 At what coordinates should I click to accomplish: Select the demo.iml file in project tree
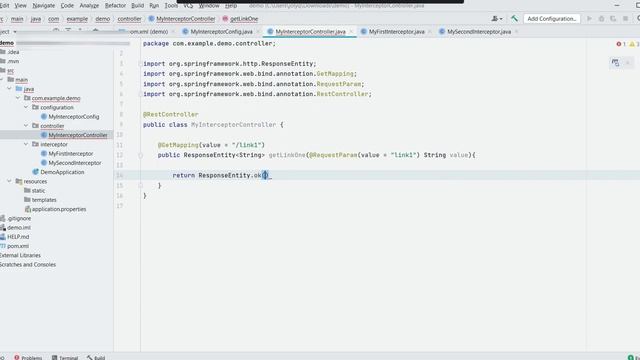tap(18, 227)
